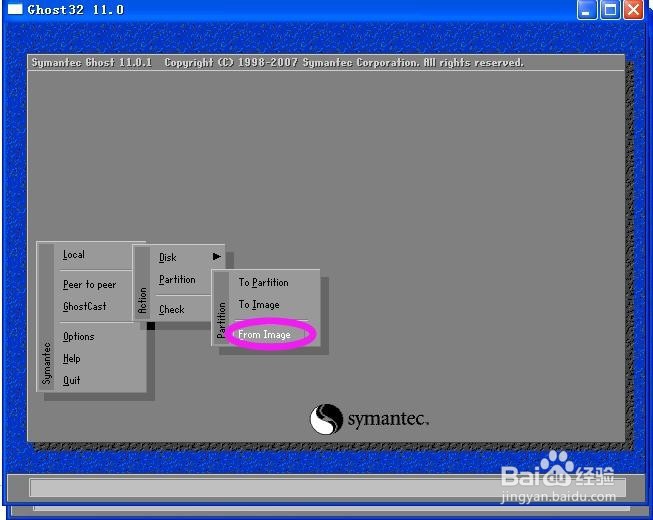Click the Symantec Ghost 11.0.1 copyright header

(x=277, y=63)
